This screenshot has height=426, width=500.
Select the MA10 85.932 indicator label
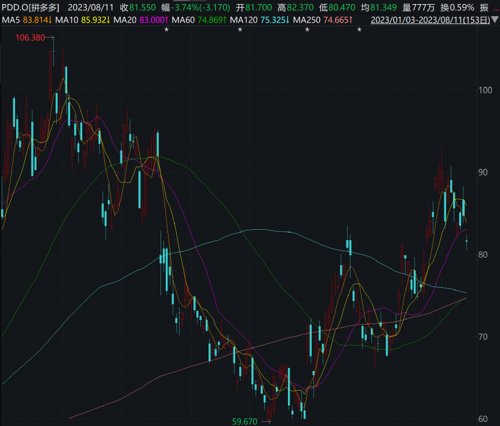[x=83, y=20]
